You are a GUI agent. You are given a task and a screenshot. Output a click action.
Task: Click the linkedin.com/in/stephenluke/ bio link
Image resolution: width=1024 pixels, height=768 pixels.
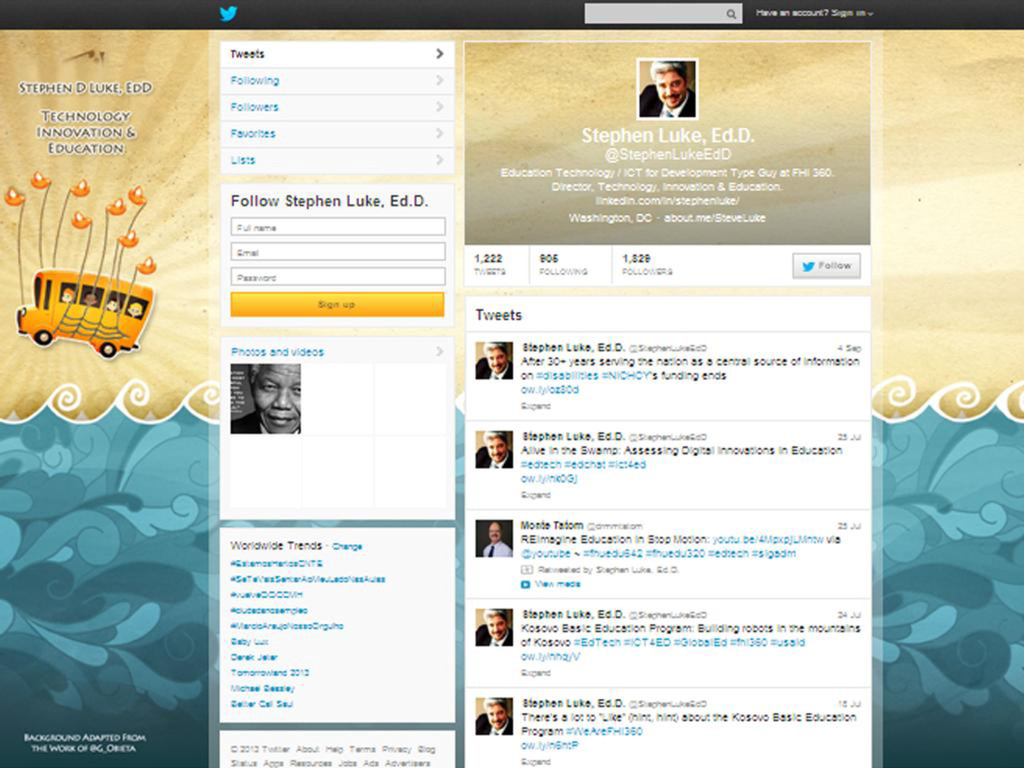click(667, 200)
